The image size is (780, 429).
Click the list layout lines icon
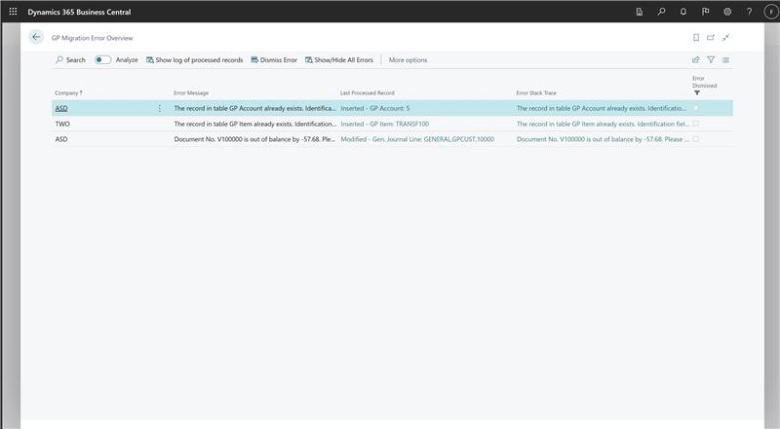click(726, 60)
